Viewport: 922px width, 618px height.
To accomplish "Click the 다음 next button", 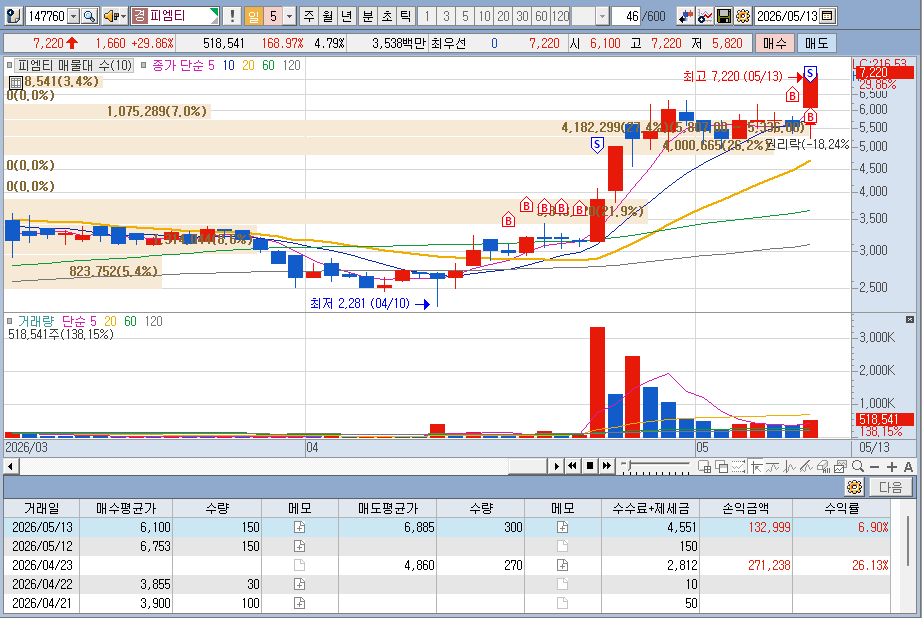I will click(890, 487).
